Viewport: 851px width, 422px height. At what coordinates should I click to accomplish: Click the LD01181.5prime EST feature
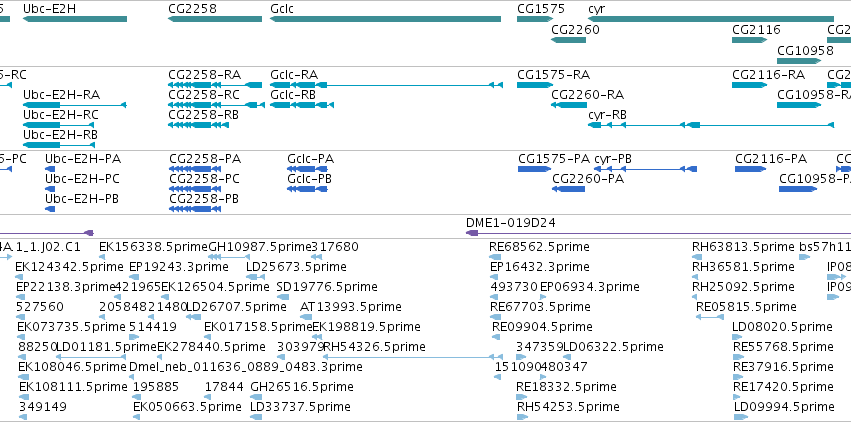click(x=91, y=357)
